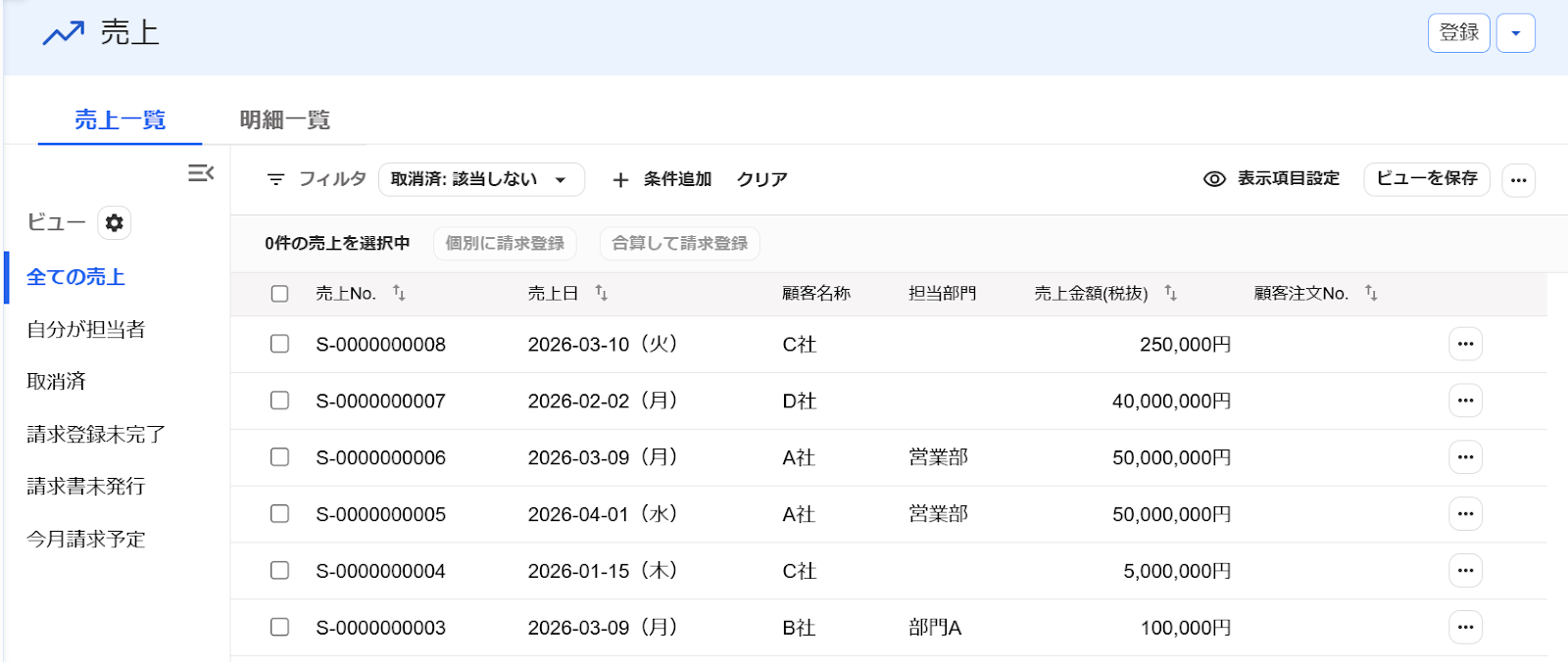The height and width of the screenshot is (662, 1568).
Task: Click customer name B社
Action: pyautogui.click(x=800, y=629)
